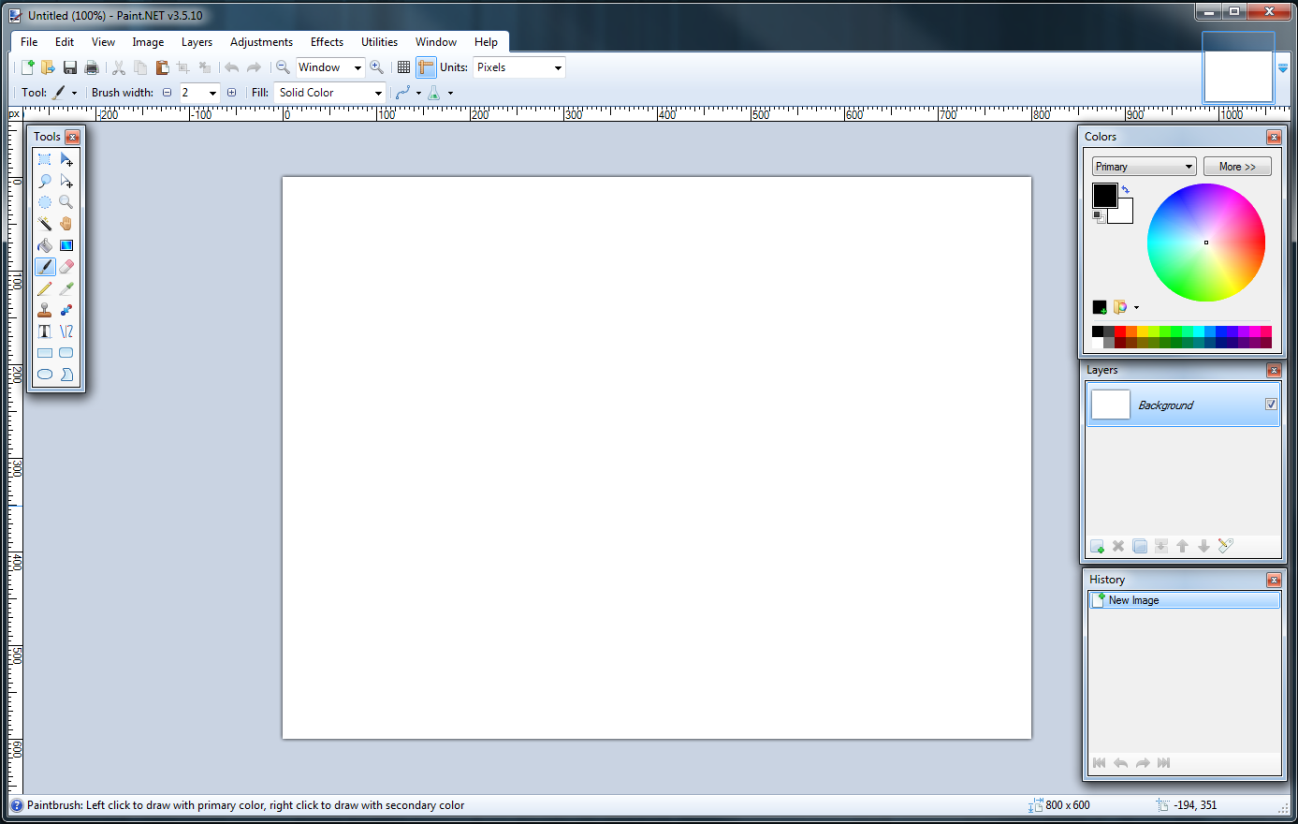This screenshot has width=1298, height=824.
Task: Select the Paintbrush tool in Tools panel
Action: point(45,267)
